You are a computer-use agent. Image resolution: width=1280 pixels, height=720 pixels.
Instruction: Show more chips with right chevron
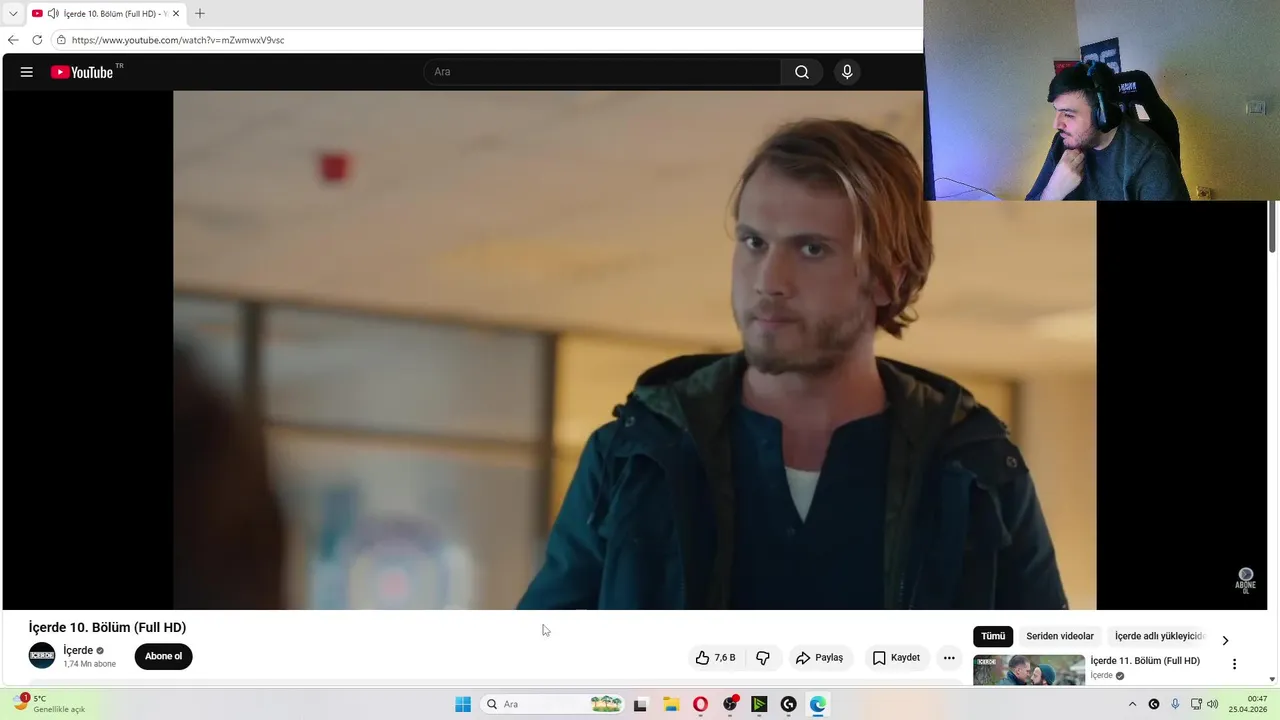coord(1225,640)
